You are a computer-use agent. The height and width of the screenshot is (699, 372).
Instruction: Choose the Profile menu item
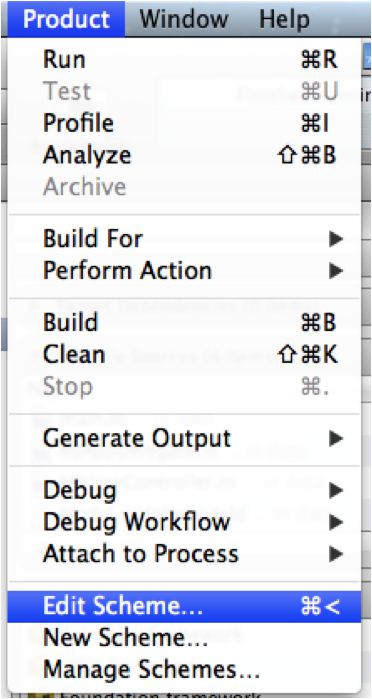184,123
